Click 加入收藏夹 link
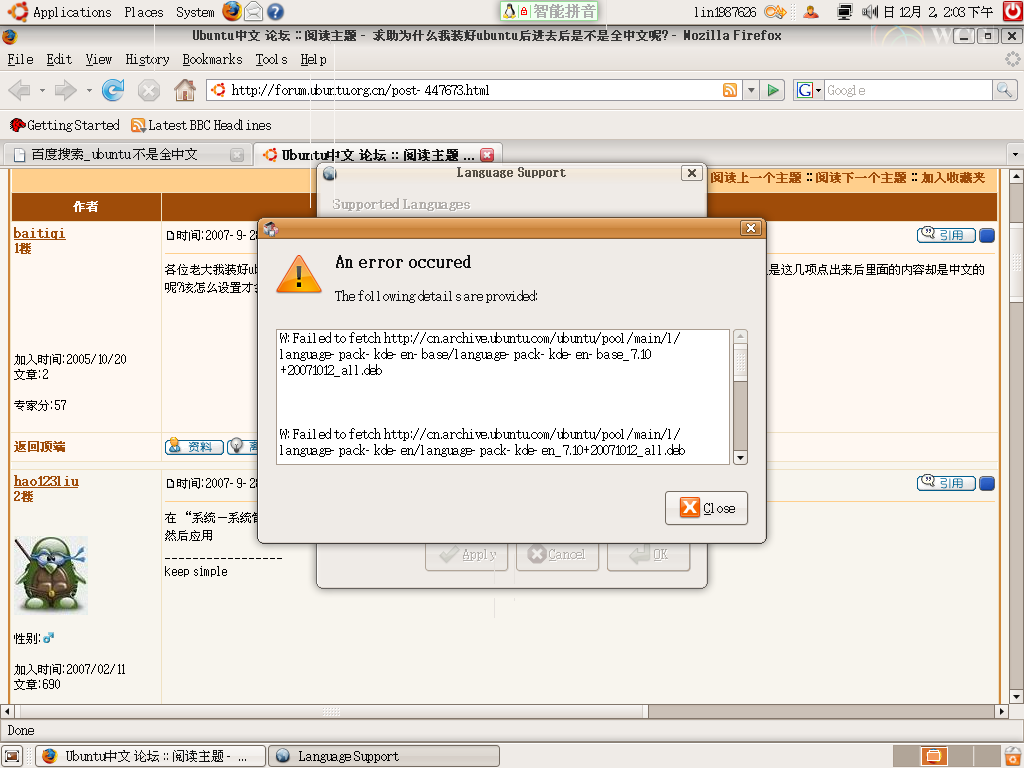This screenshot has height=768, width=1024. (953, 178)
